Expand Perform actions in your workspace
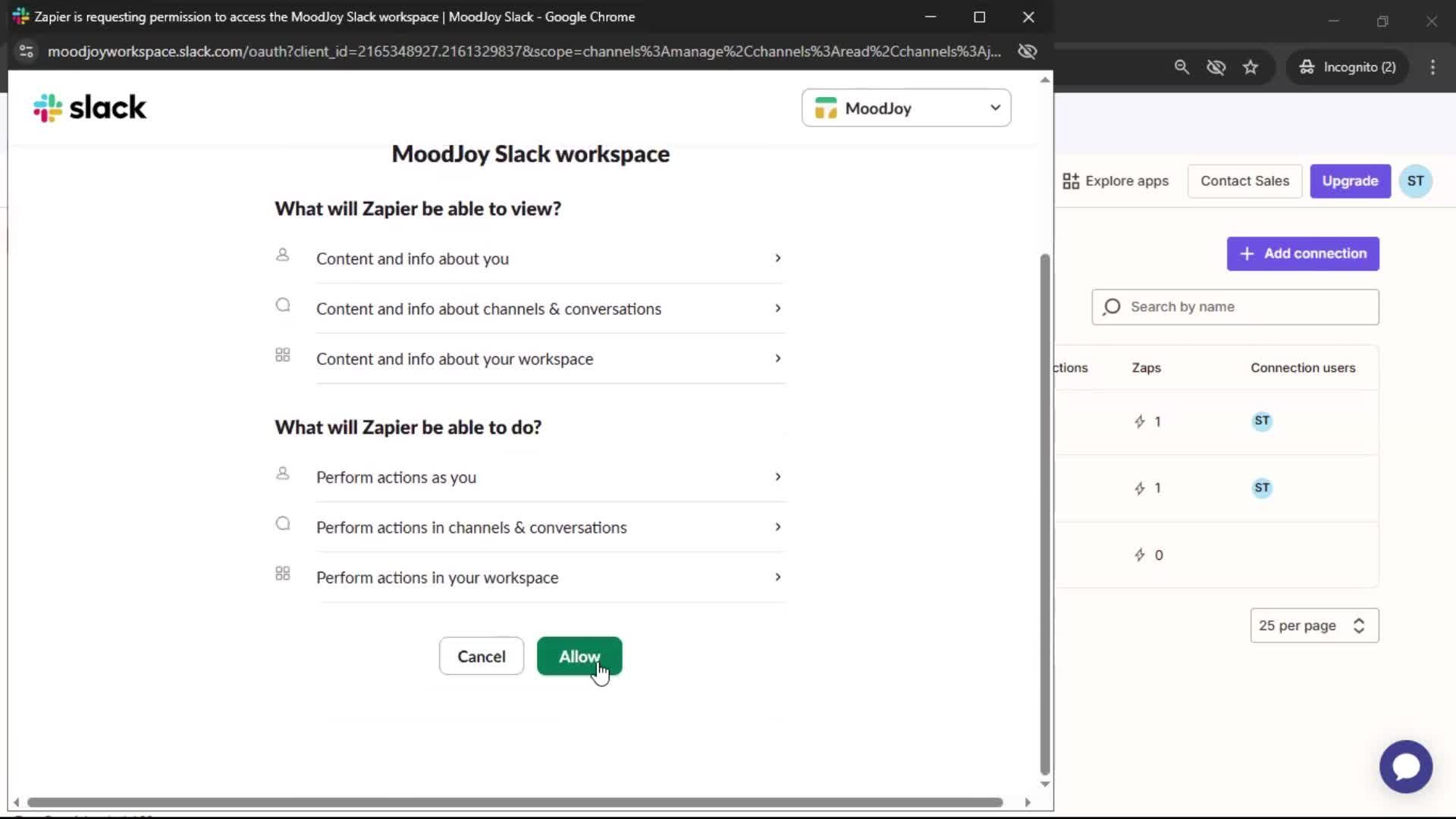The width and height of the screenshot is (1456, 819). (550, 577)
